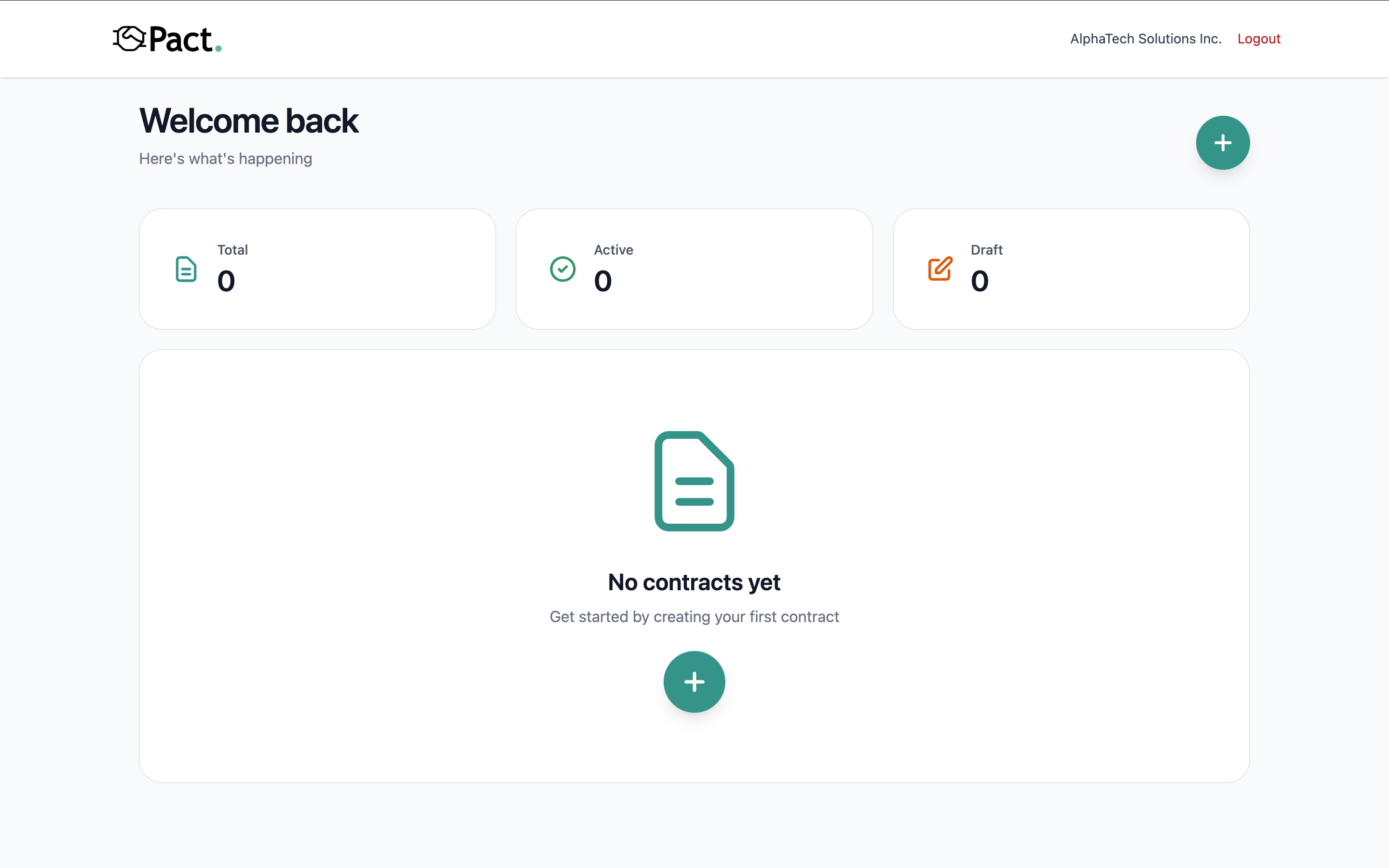The image size is (1389, 868).
Task: Click 'Get started by creating' helper text
Action: coord(694,617)
